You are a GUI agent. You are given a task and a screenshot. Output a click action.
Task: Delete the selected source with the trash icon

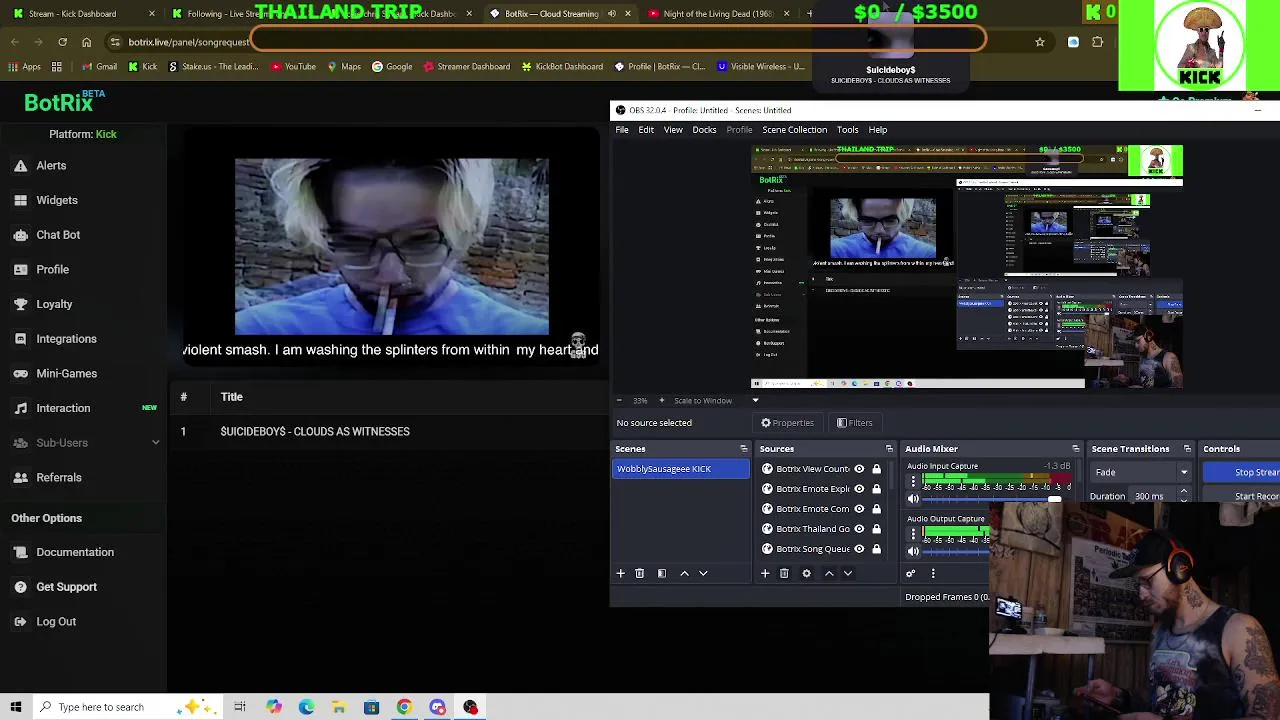pos(784,574)
